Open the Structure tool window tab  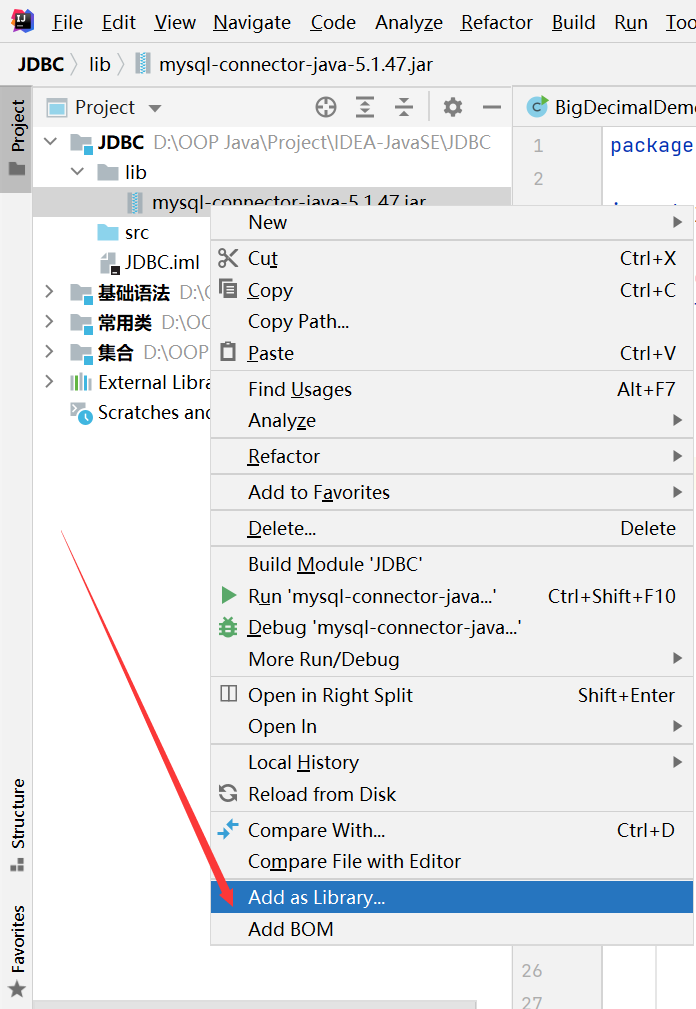pyautogui.click(x=17, y=824)
